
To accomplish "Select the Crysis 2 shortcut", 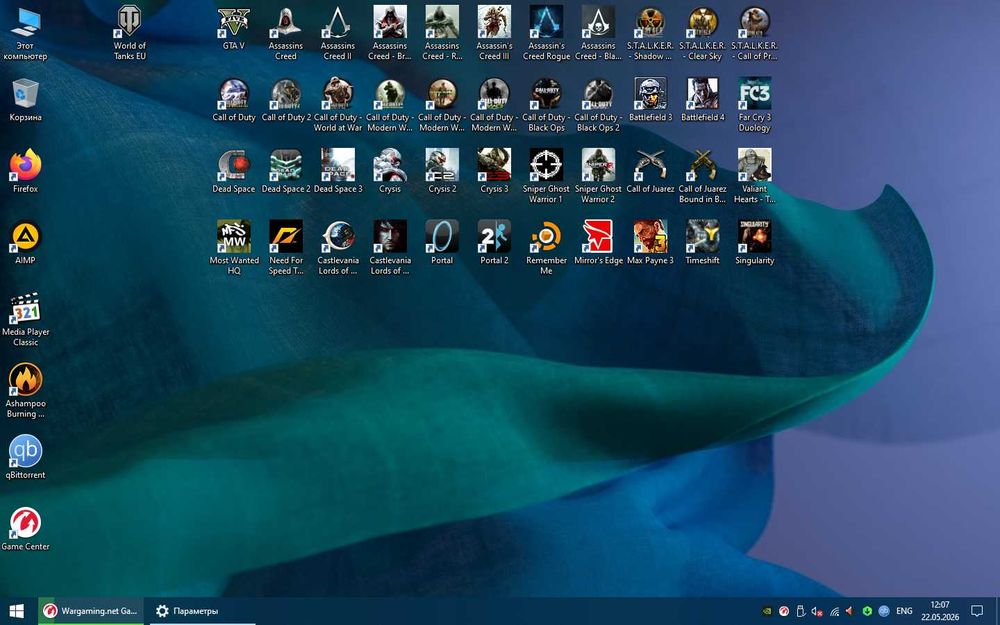I will pyautogui.click(x=442, y=172).
